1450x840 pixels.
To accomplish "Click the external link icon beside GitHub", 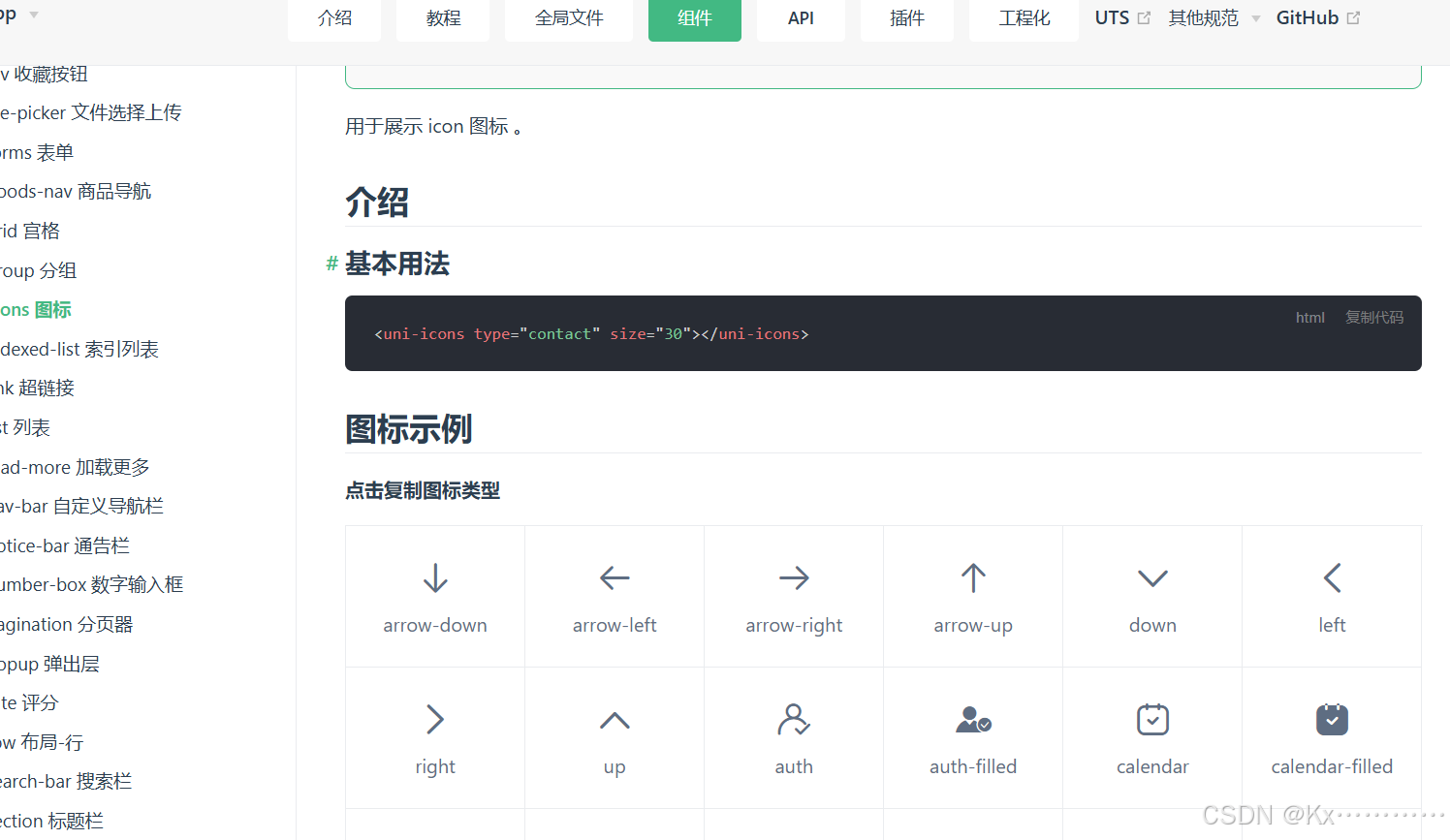I will pyautogui.click(x=1354, y=17).
